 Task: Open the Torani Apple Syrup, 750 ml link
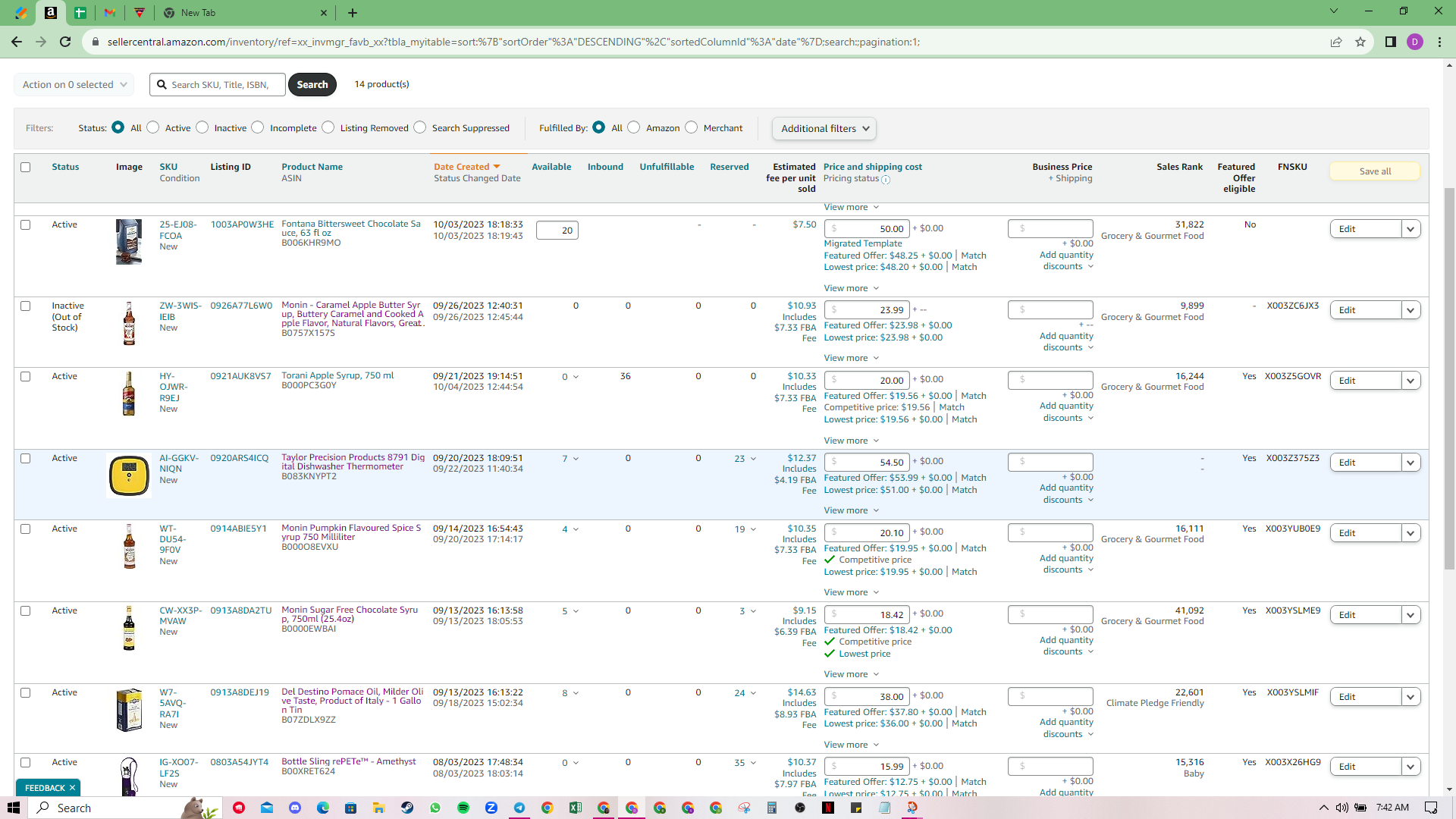[337, 375]
